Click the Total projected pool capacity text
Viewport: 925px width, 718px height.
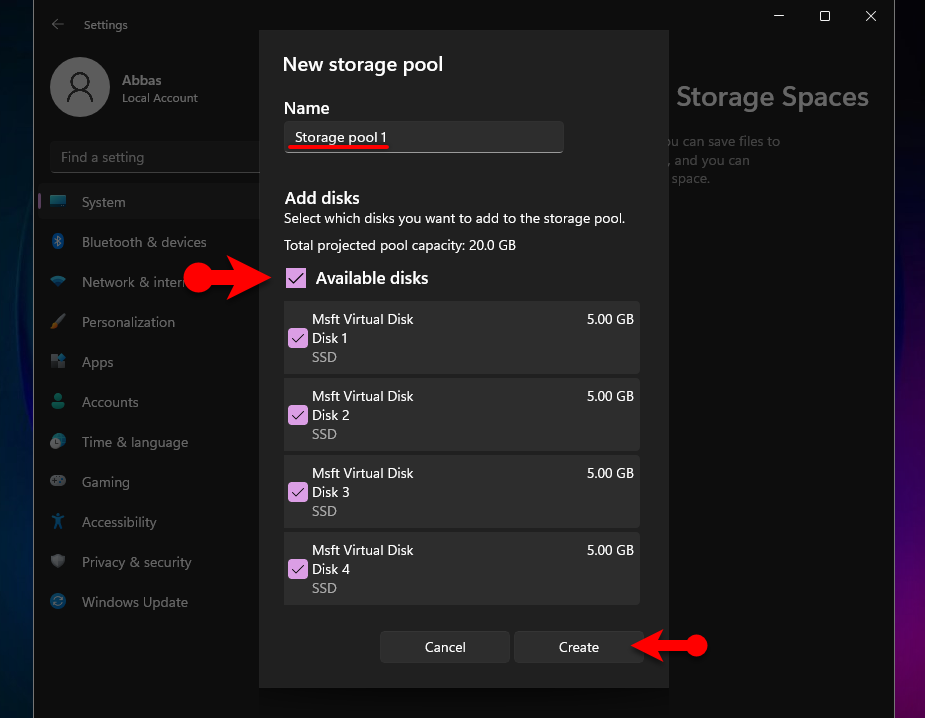click(x=400, y=245)
